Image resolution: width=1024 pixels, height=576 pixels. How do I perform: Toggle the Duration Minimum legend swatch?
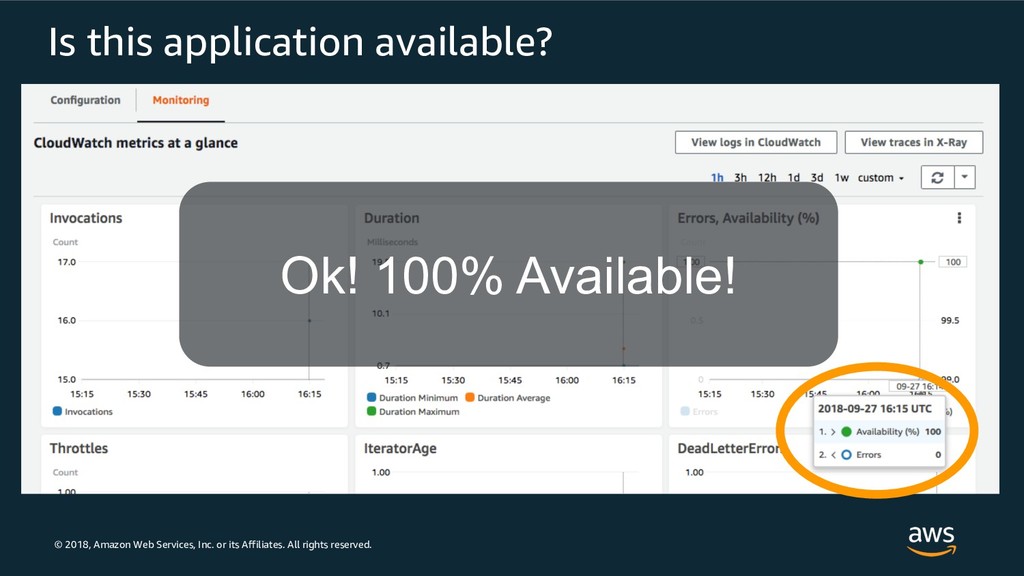pyautogui.click(x=372, y=397)
